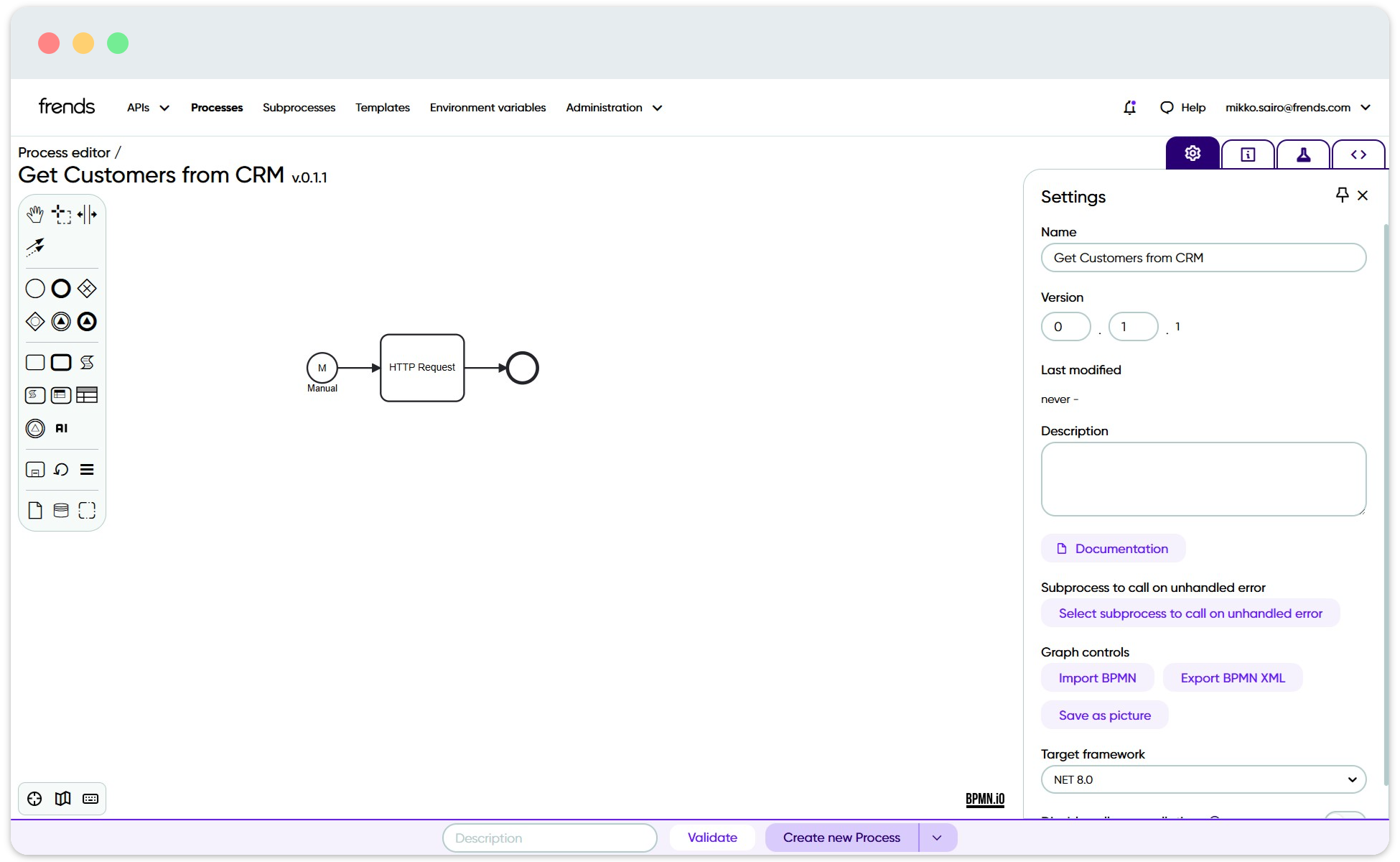
Task: Select the Hand tool in the palette
Action: (x=35, y=213)
